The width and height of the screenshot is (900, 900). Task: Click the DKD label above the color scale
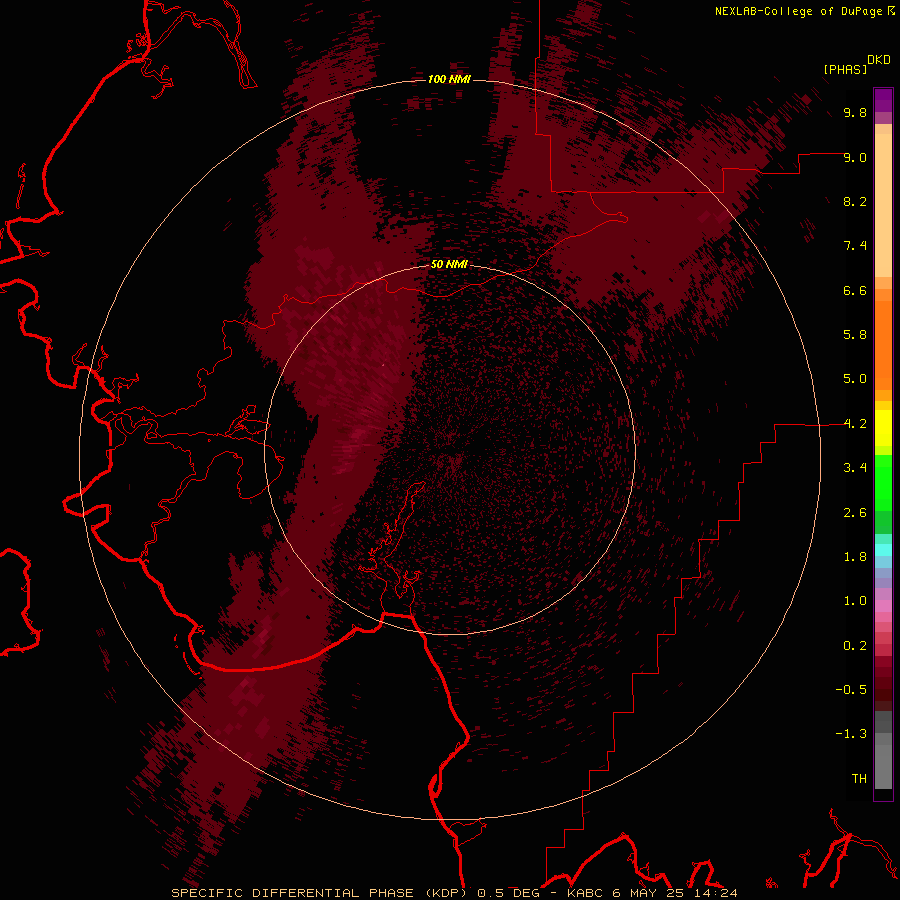pyautogui.click(x=879, y=60)
